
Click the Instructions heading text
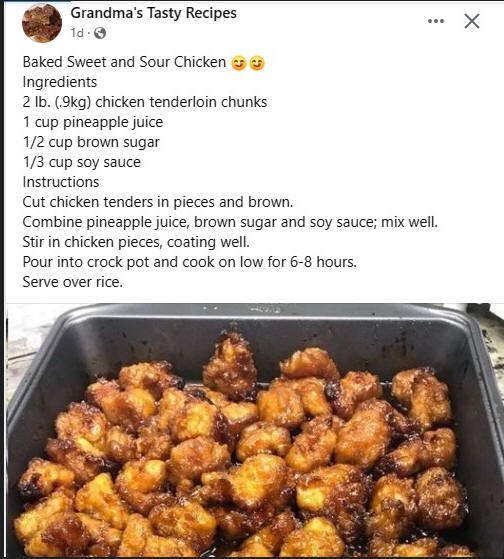click(61, 182)
